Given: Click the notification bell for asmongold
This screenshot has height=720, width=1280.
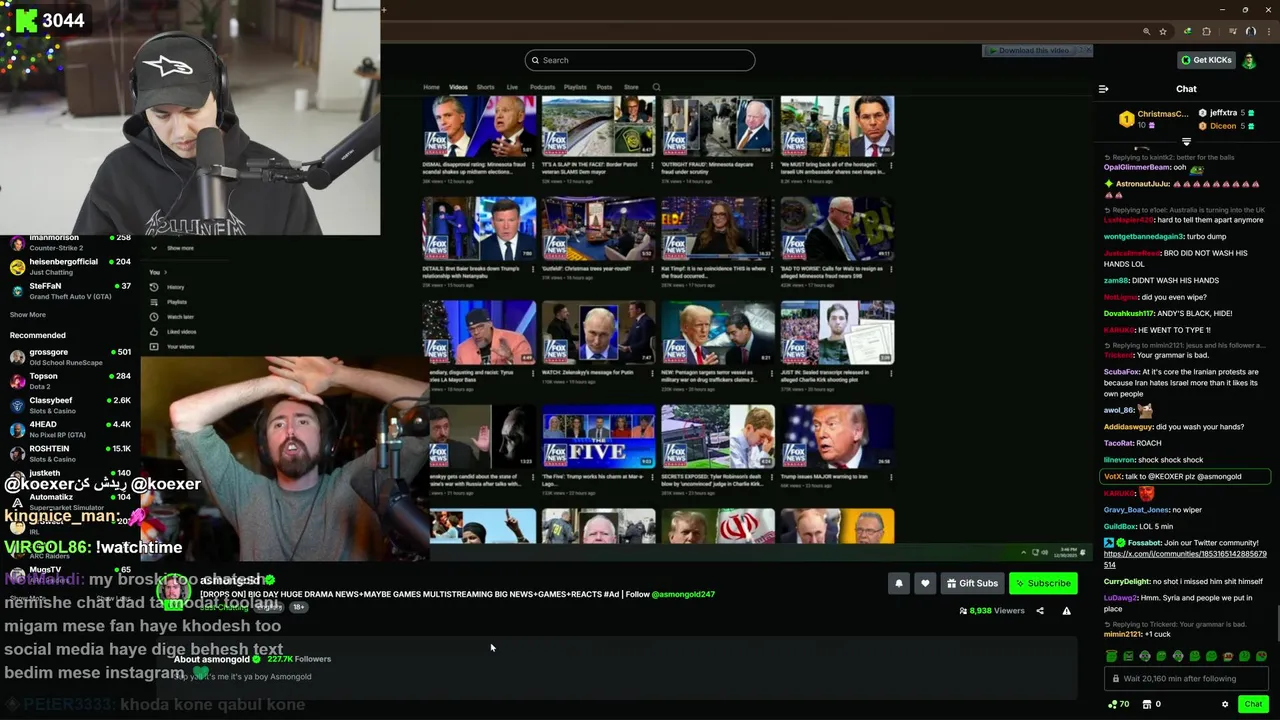Looking at the screenshot, I should click(898, 583).
